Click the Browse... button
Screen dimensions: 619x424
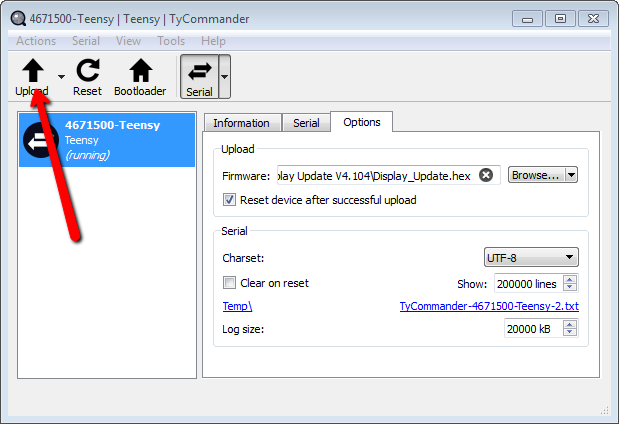[536, 175]
